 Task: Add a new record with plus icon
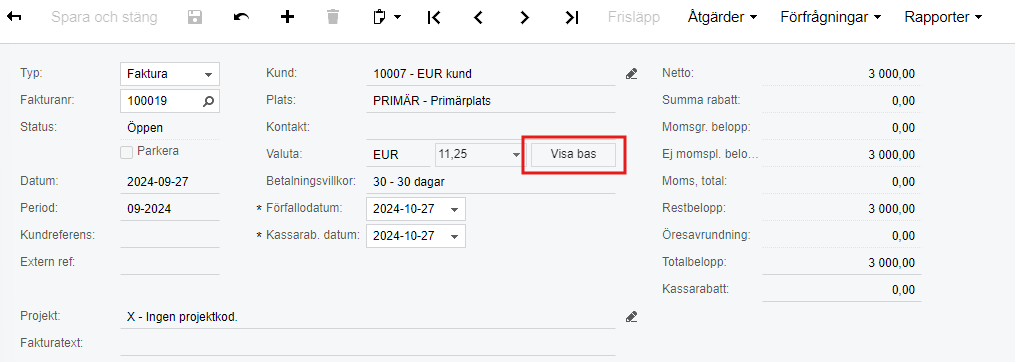(x=287, y=17)
